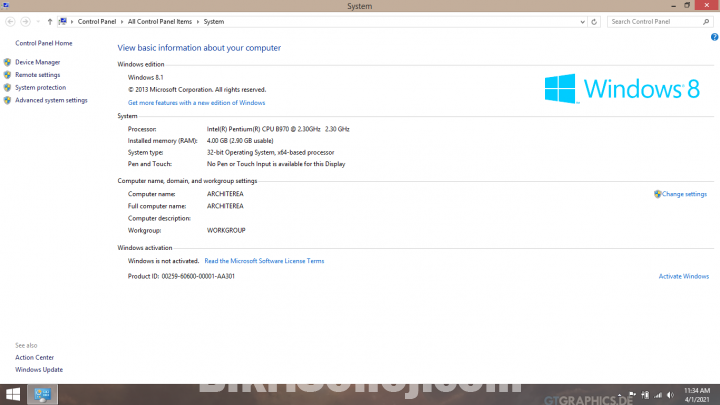Expand the address bar history dropdown
The image size is (720, 405).
pos(582,22)
